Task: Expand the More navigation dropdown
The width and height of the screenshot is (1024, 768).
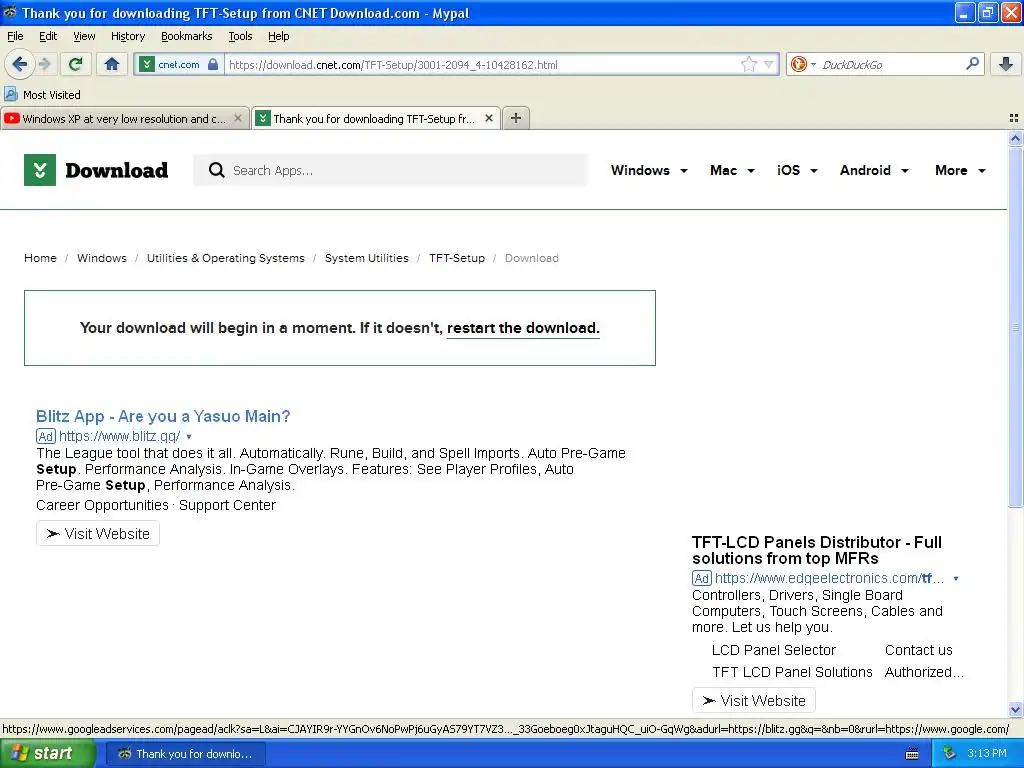Action: pos(960,170)
